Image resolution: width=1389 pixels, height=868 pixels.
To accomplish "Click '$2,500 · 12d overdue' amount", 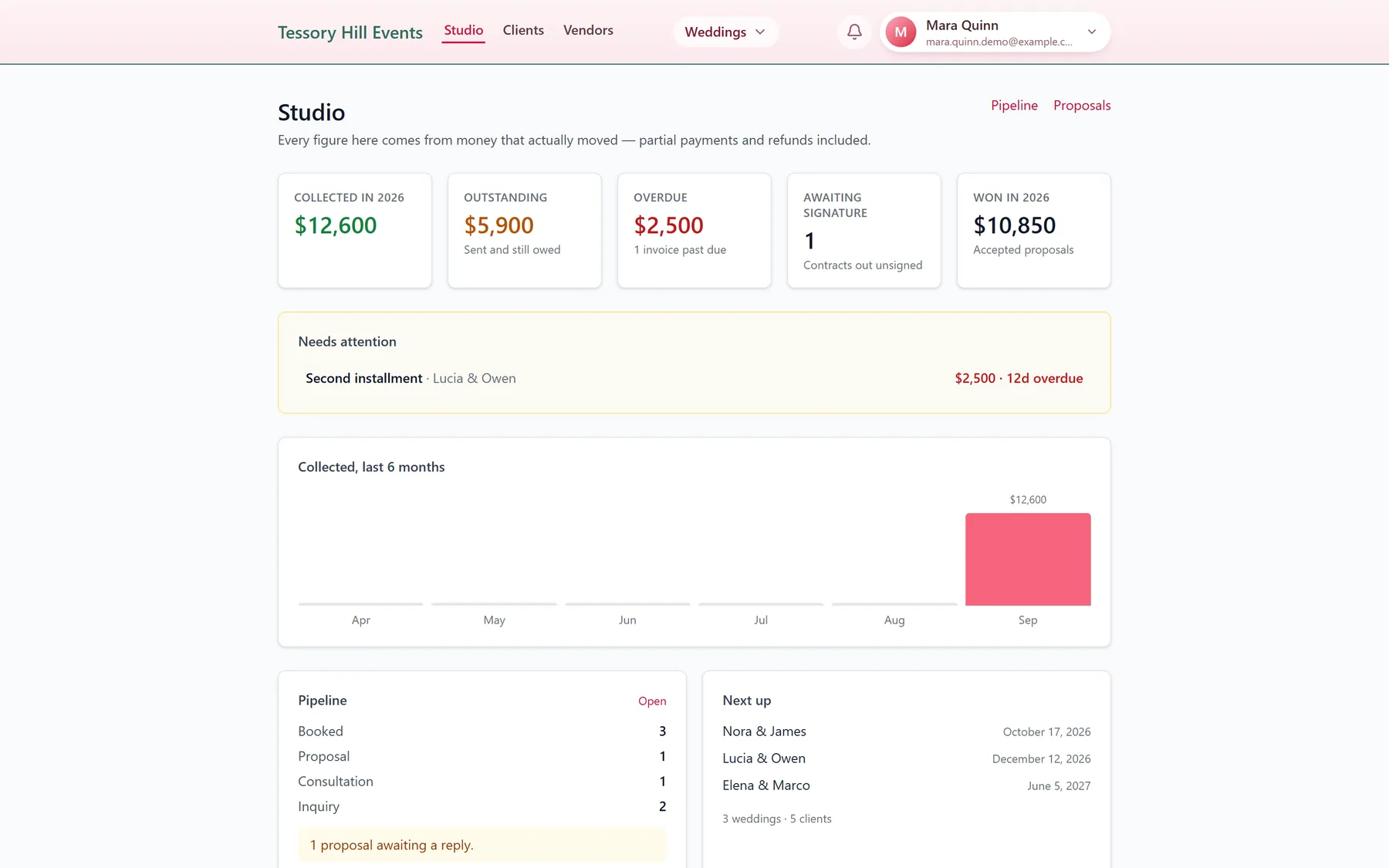I will pyautogui.click(x=1019, y=378).
